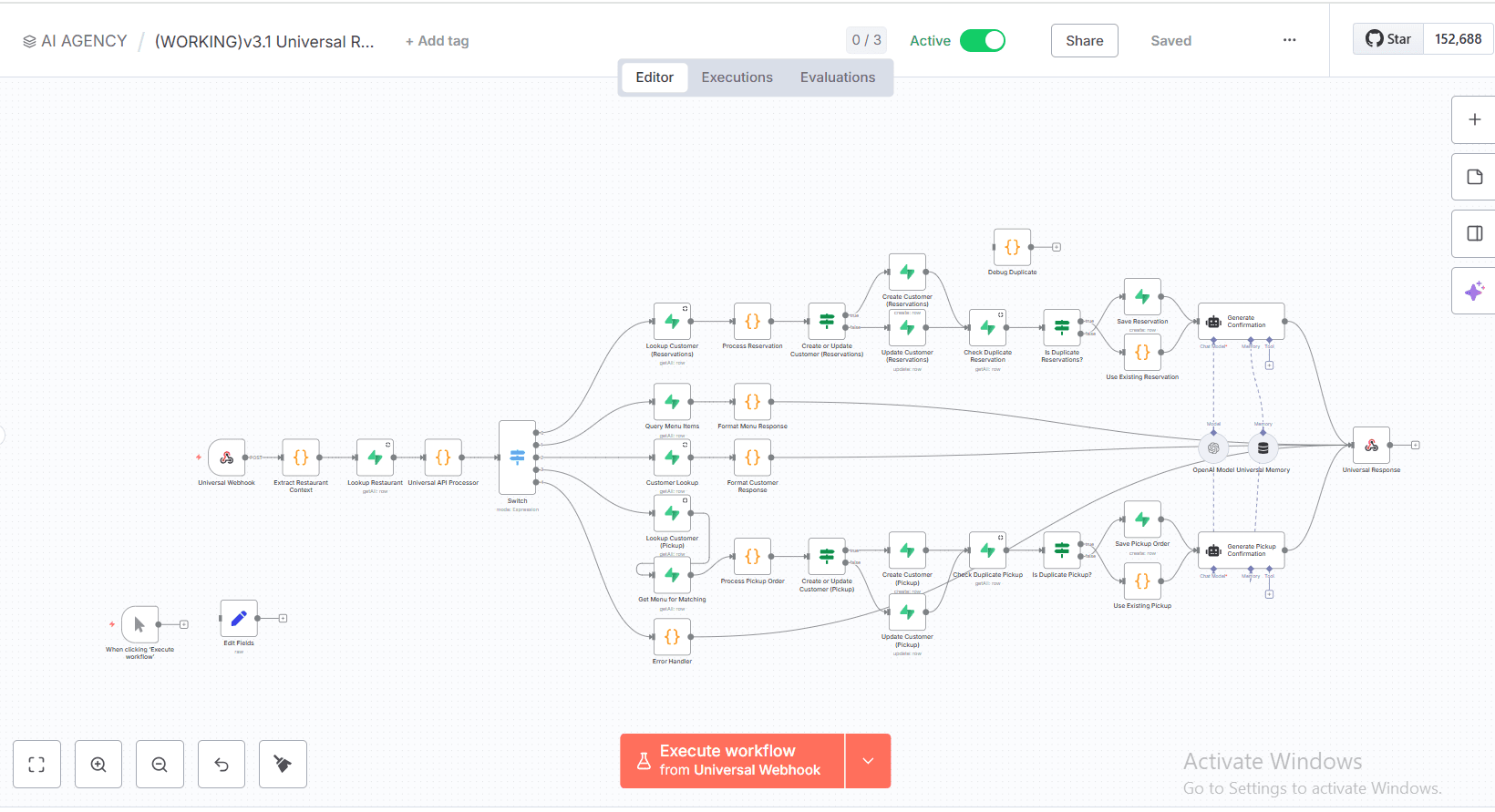This screenshot has width=1495, height=812.
Task: Toggle the side panel layout icon
Action: click(1474, 233)
